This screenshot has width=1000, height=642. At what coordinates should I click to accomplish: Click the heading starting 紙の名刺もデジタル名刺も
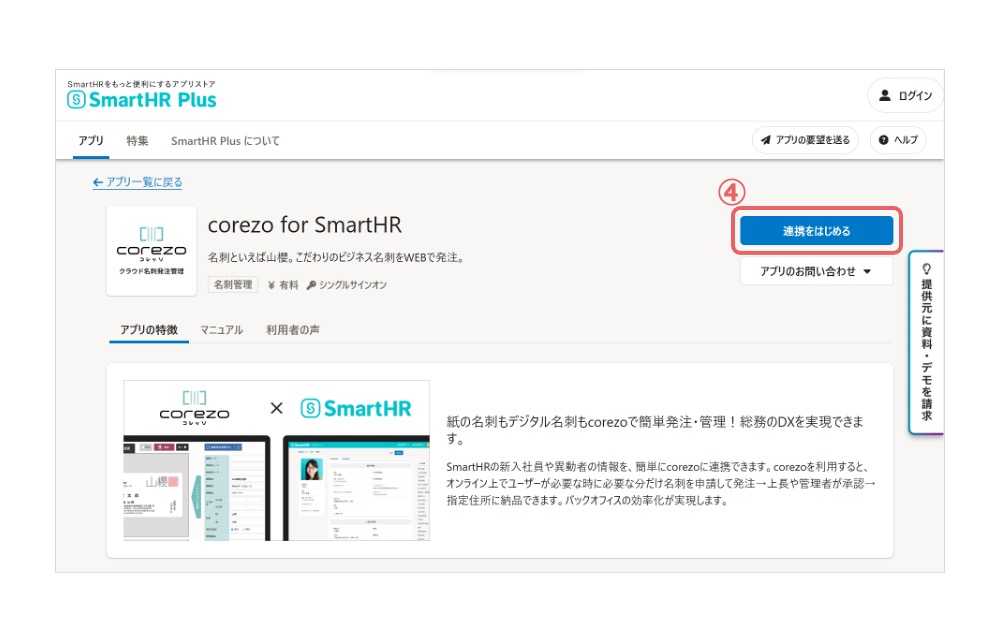point(655,430)
